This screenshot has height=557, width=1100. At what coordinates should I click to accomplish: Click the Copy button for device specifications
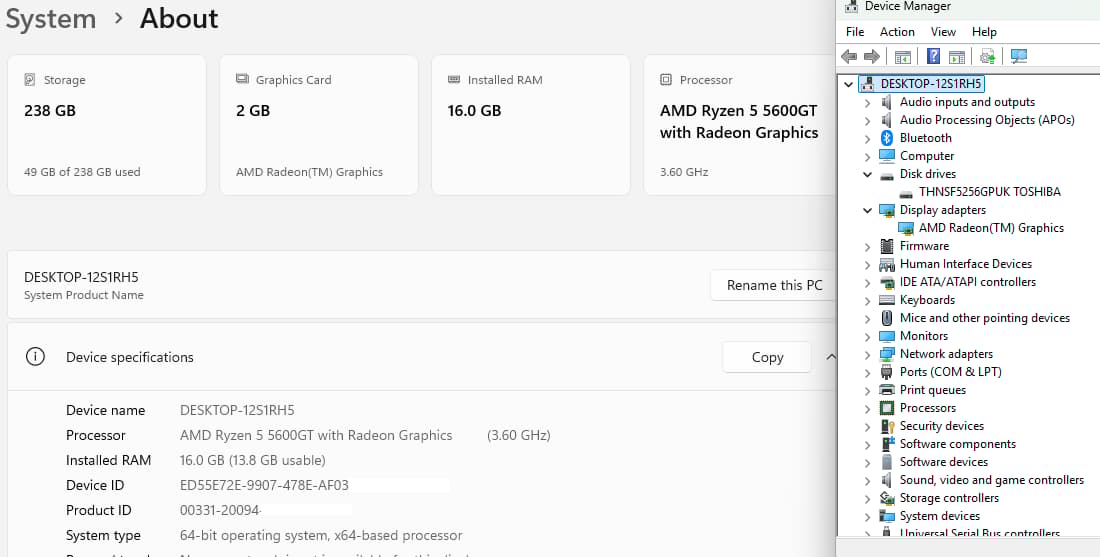(x=767, y=357)
